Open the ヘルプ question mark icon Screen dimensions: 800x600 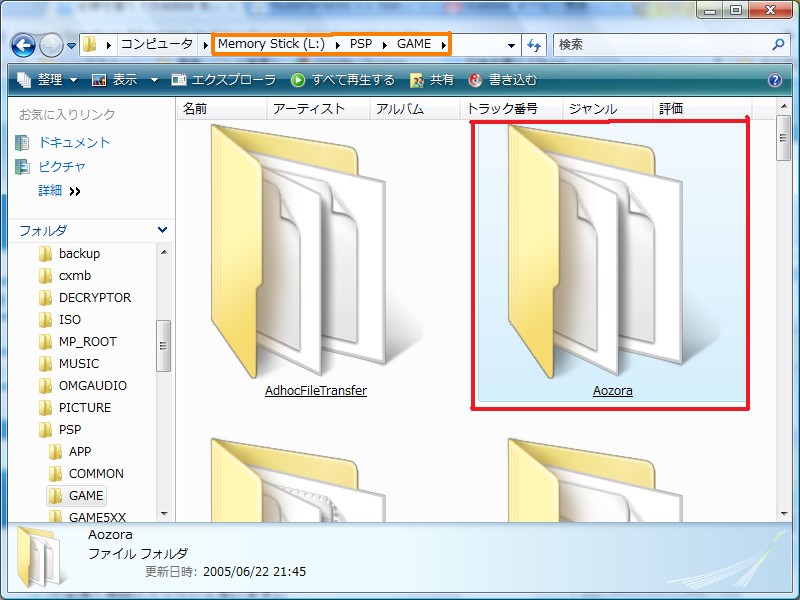pyautogui.click(x=775, y=80)
